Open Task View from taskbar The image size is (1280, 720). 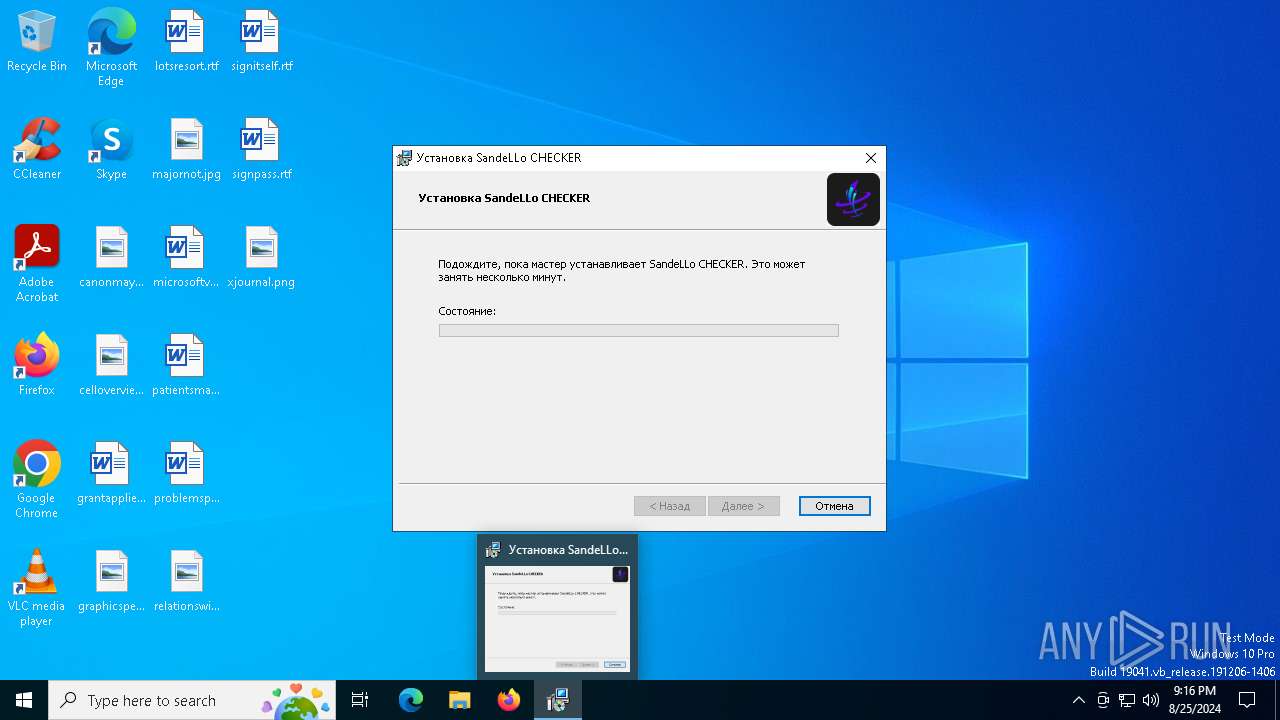point(360,700)
